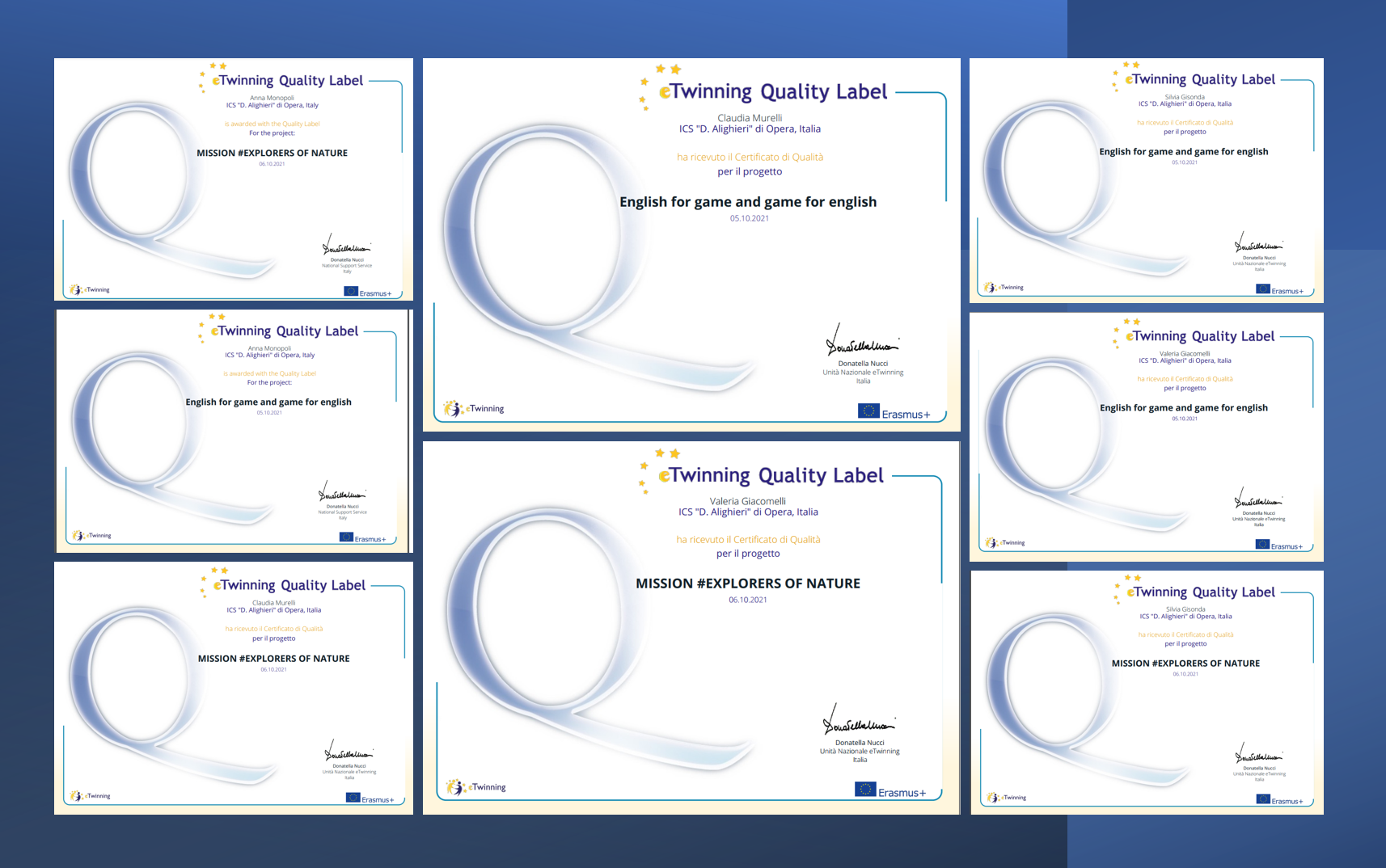Click the date '05.10.2021' on large Claudia Murelli certificate

750,218
